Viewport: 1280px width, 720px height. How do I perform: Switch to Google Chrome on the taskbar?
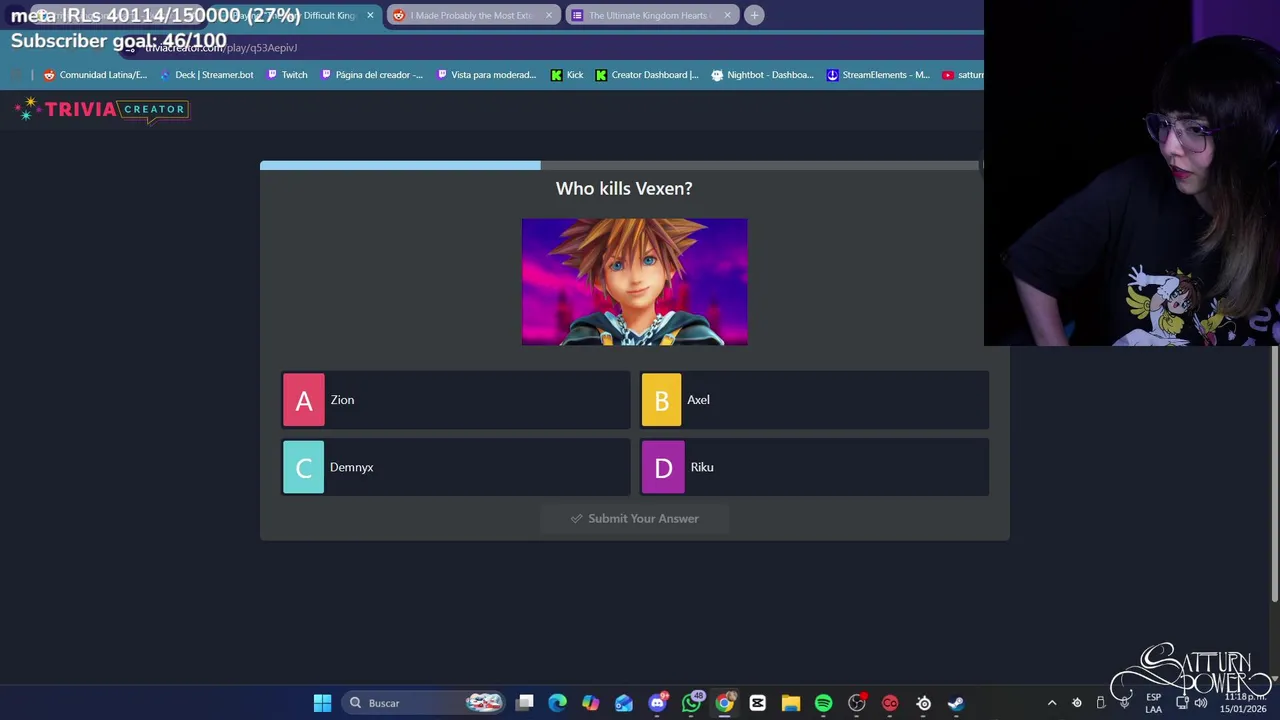click(724, 703)
